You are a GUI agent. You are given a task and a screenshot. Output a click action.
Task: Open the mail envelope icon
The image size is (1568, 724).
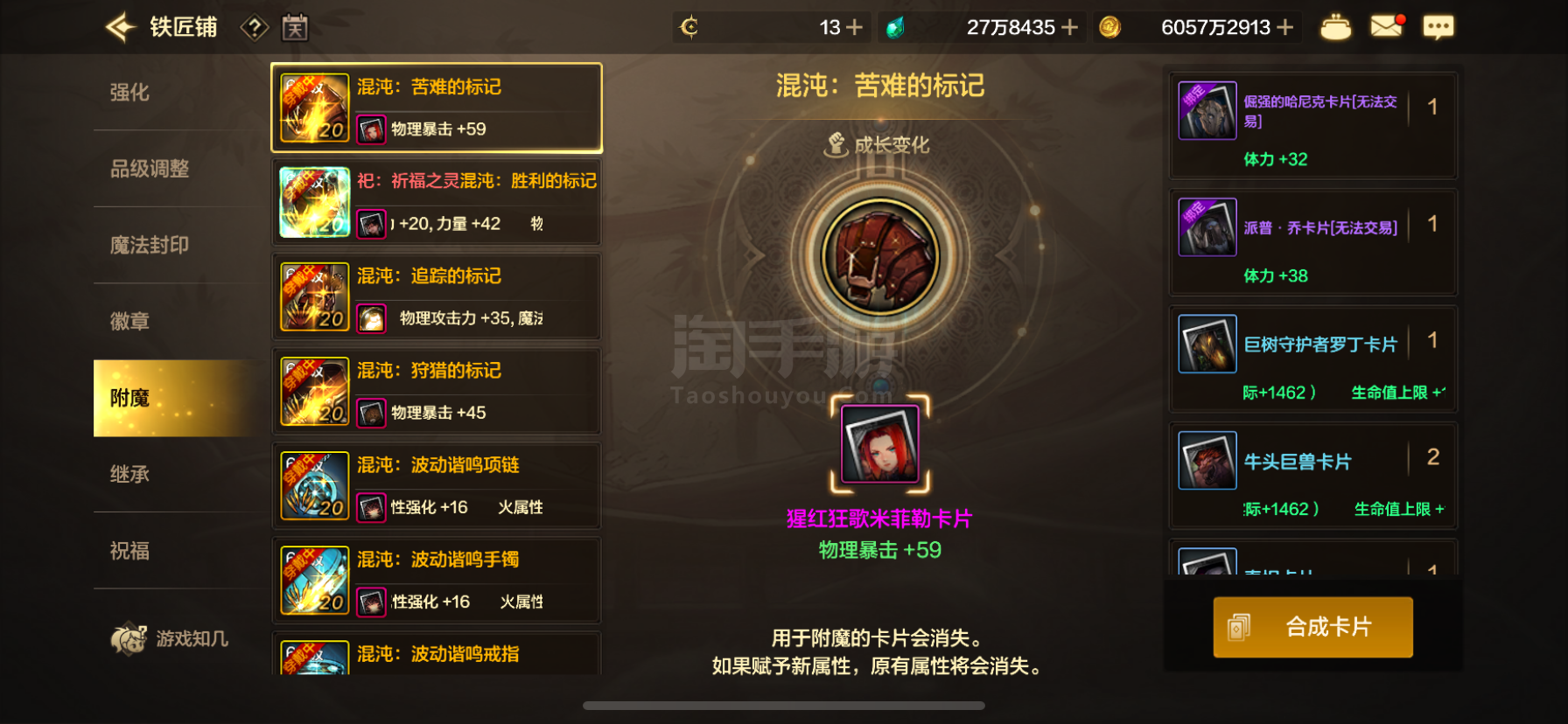tap(1387, 26)
